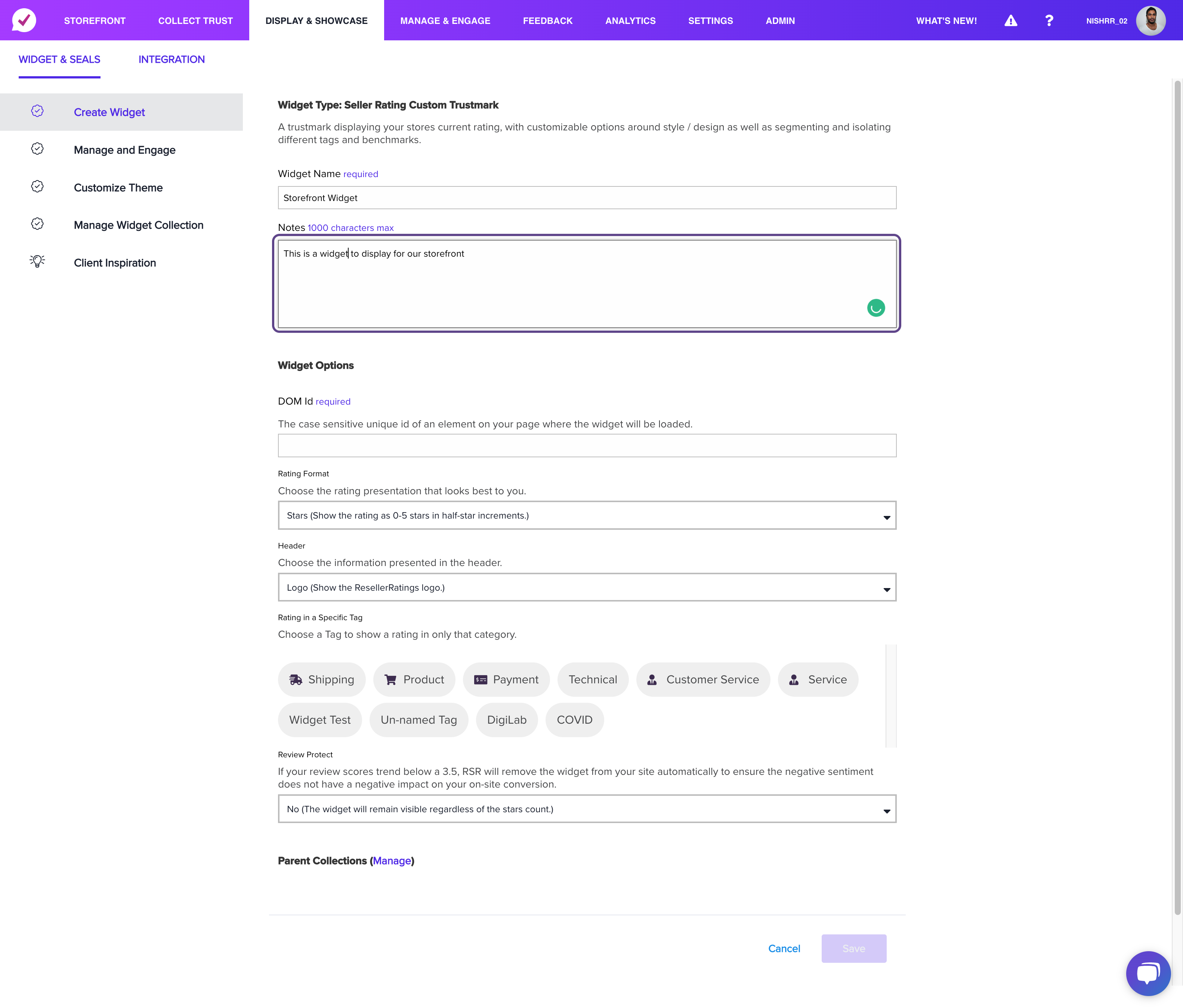Click the Widget Name input field
Screen dimensions: 1183x1008
(x=587, y=198)
